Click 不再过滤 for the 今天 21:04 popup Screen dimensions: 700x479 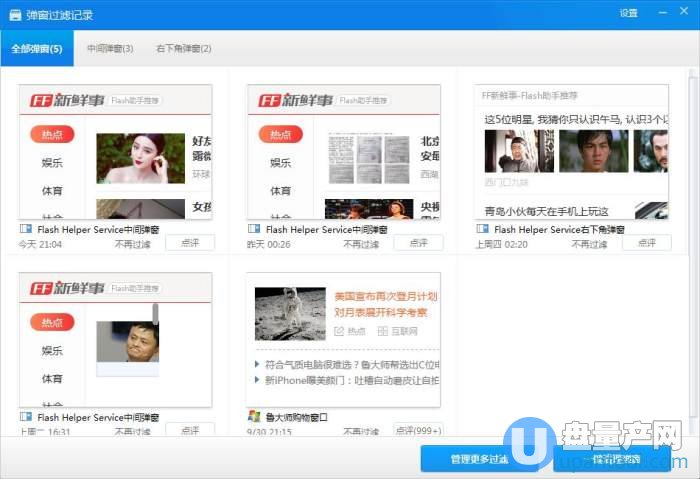(x=131, y=243)
